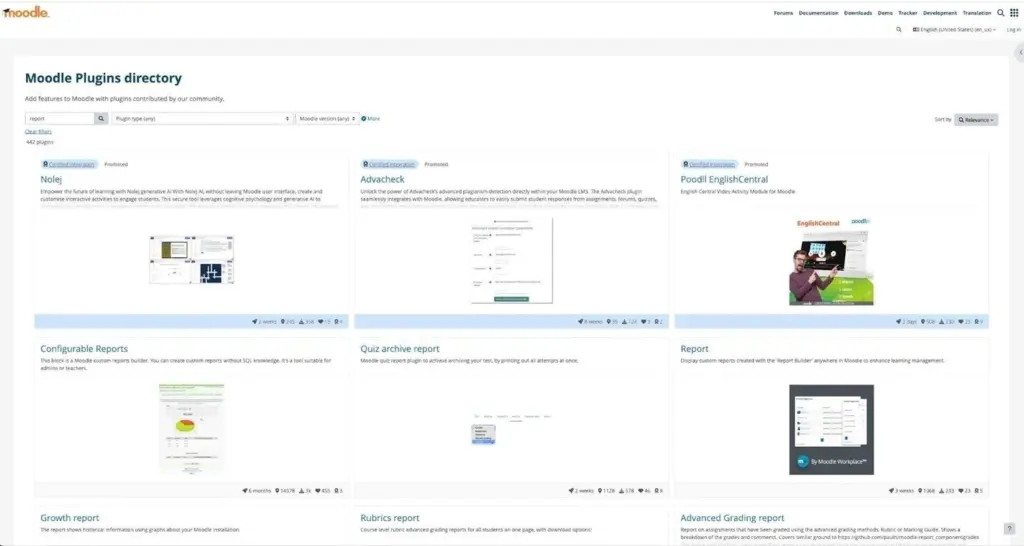Viewport: 1024px width, 546px height.
Task: Open the English (United States) language menu
Action: pyautogui.click(x=954, y=29)
